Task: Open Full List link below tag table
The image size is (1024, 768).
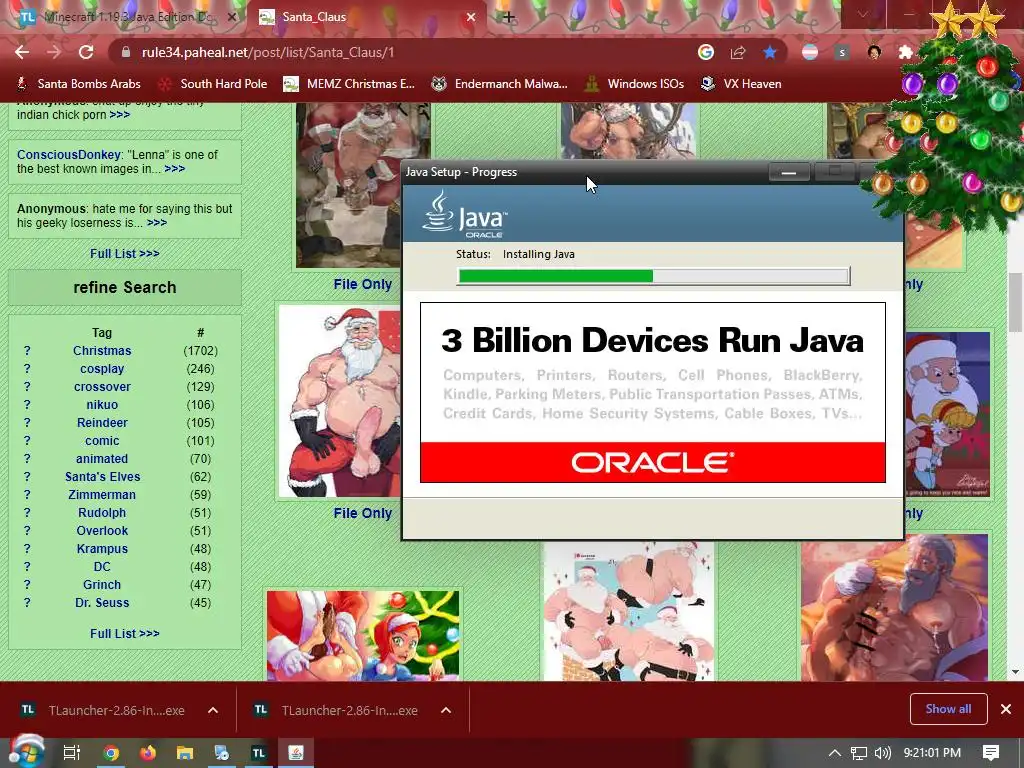Action: (124, 633)
